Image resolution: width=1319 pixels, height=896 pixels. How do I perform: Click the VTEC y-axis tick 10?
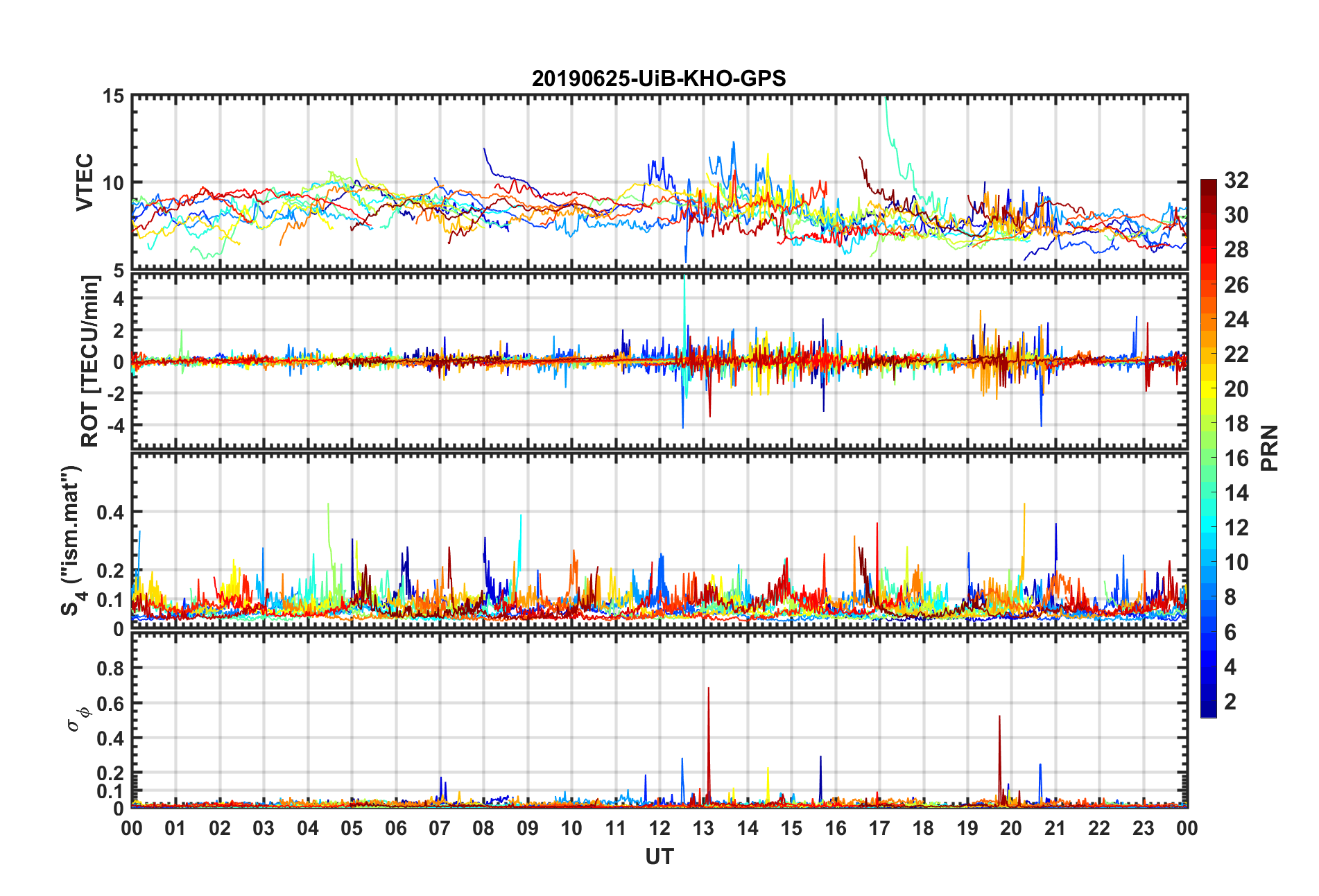click(114, 183)
